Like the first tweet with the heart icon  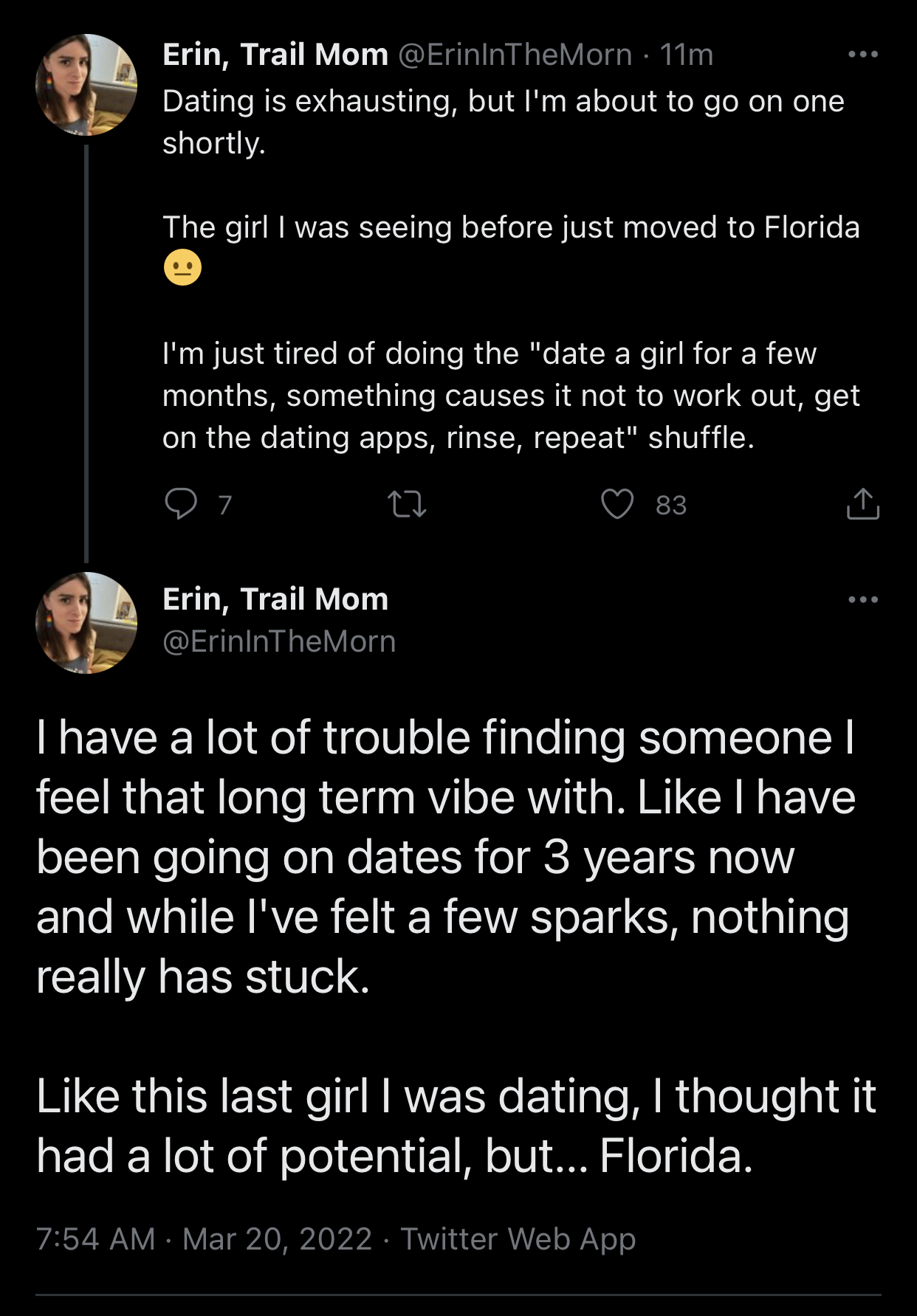(x=617, y=505)
